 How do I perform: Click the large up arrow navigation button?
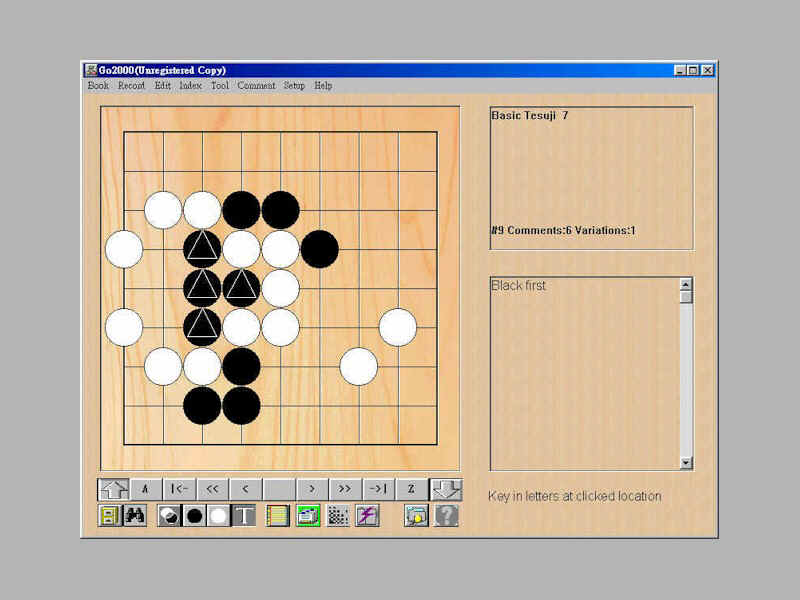(x=113, y=489)
